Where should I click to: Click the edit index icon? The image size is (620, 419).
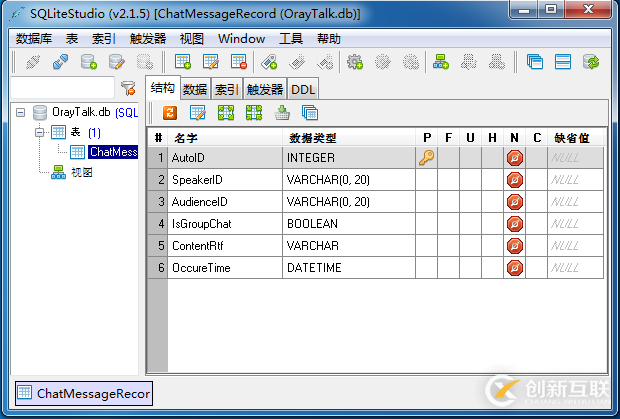click(x=297, y=62)
